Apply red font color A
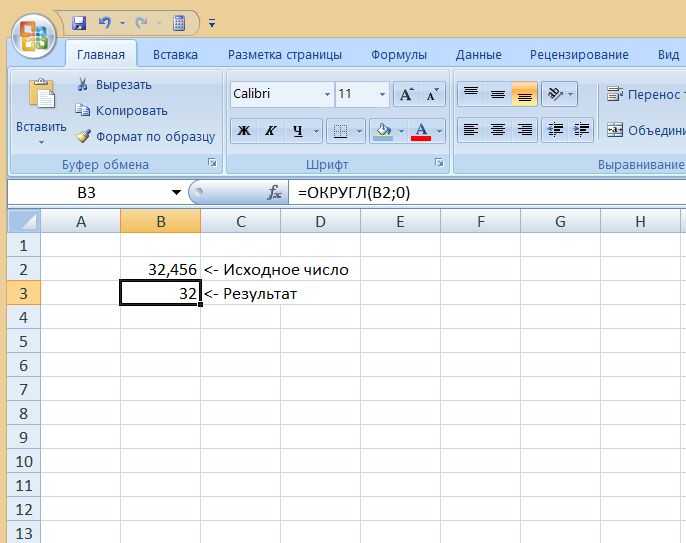Screen dimensions: 686x543 421,130
